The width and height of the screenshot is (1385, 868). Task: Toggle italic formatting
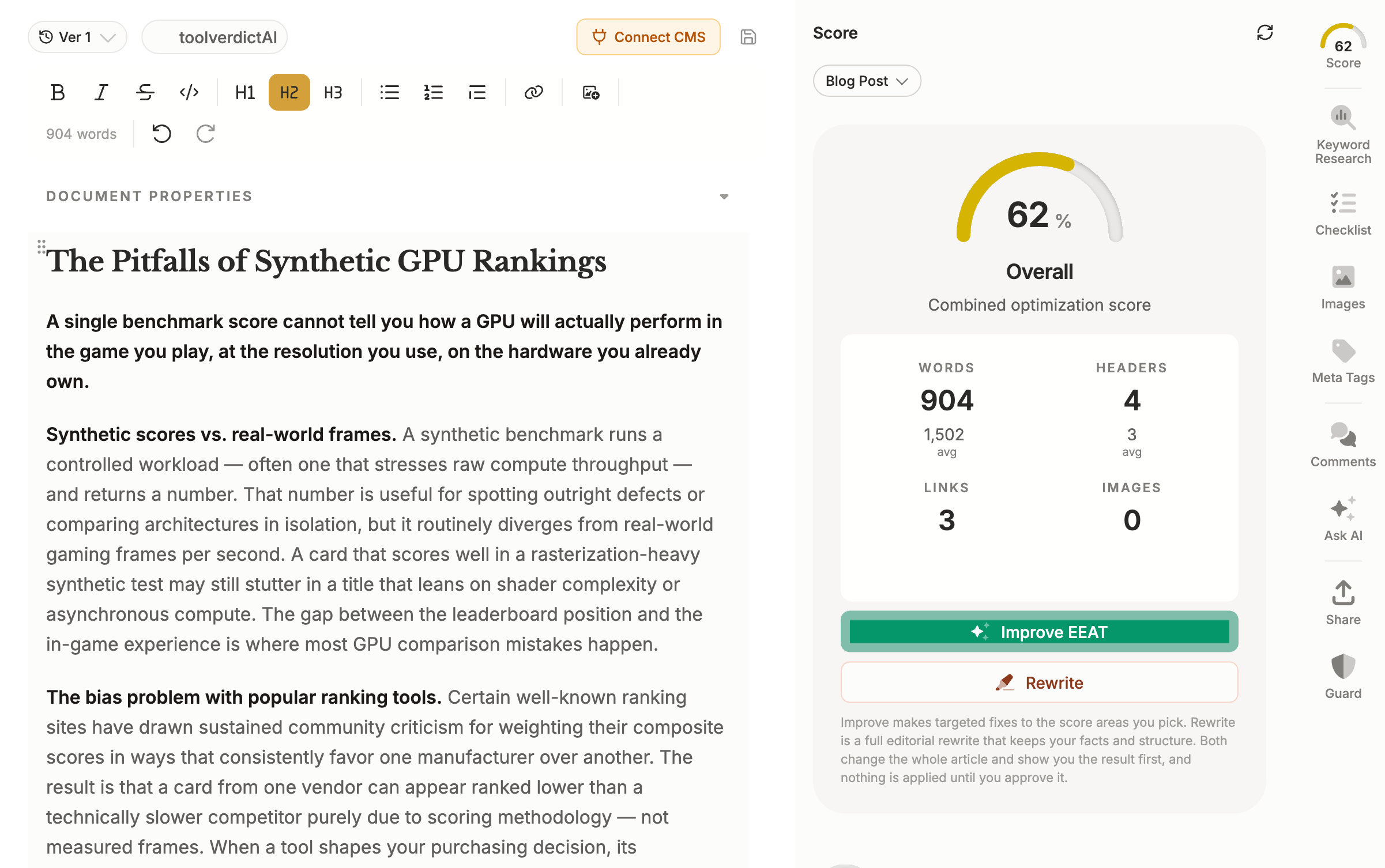(101, 92)
